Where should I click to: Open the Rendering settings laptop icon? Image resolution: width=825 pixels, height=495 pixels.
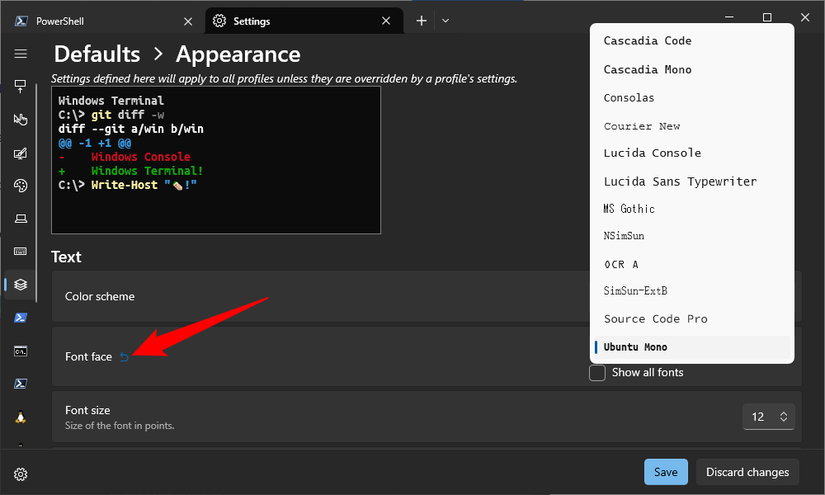(x=21, y=218)
